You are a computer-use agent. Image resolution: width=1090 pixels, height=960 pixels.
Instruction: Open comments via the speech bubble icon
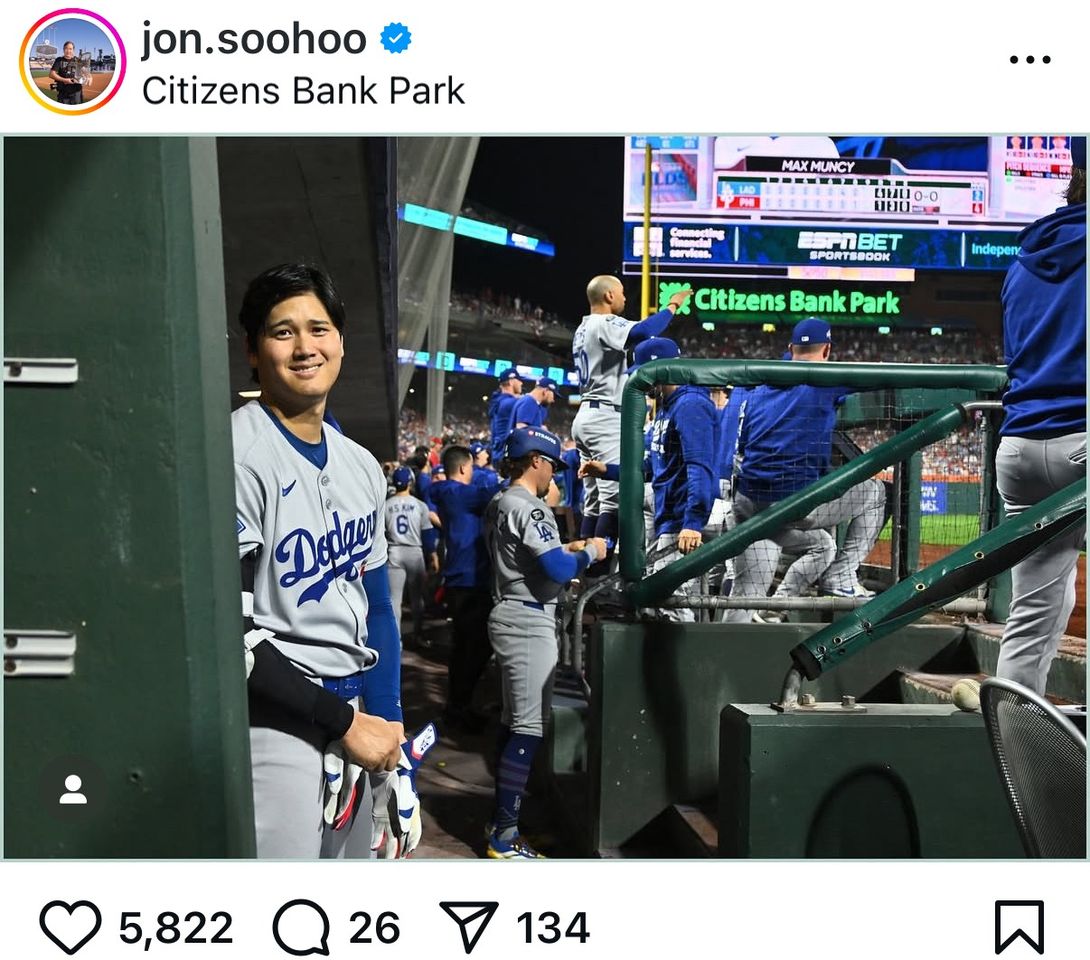[301, 927]
